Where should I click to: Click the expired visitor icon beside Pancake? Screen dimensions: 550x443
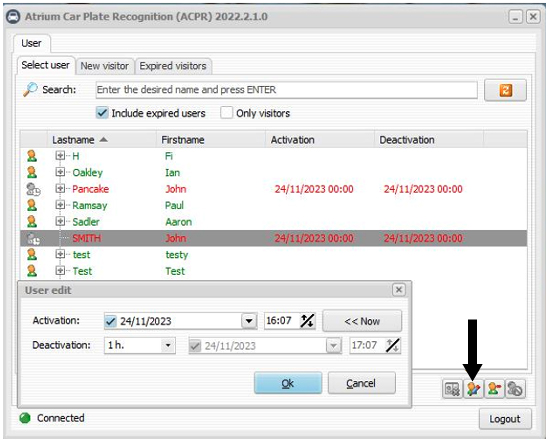coord(33,189)
